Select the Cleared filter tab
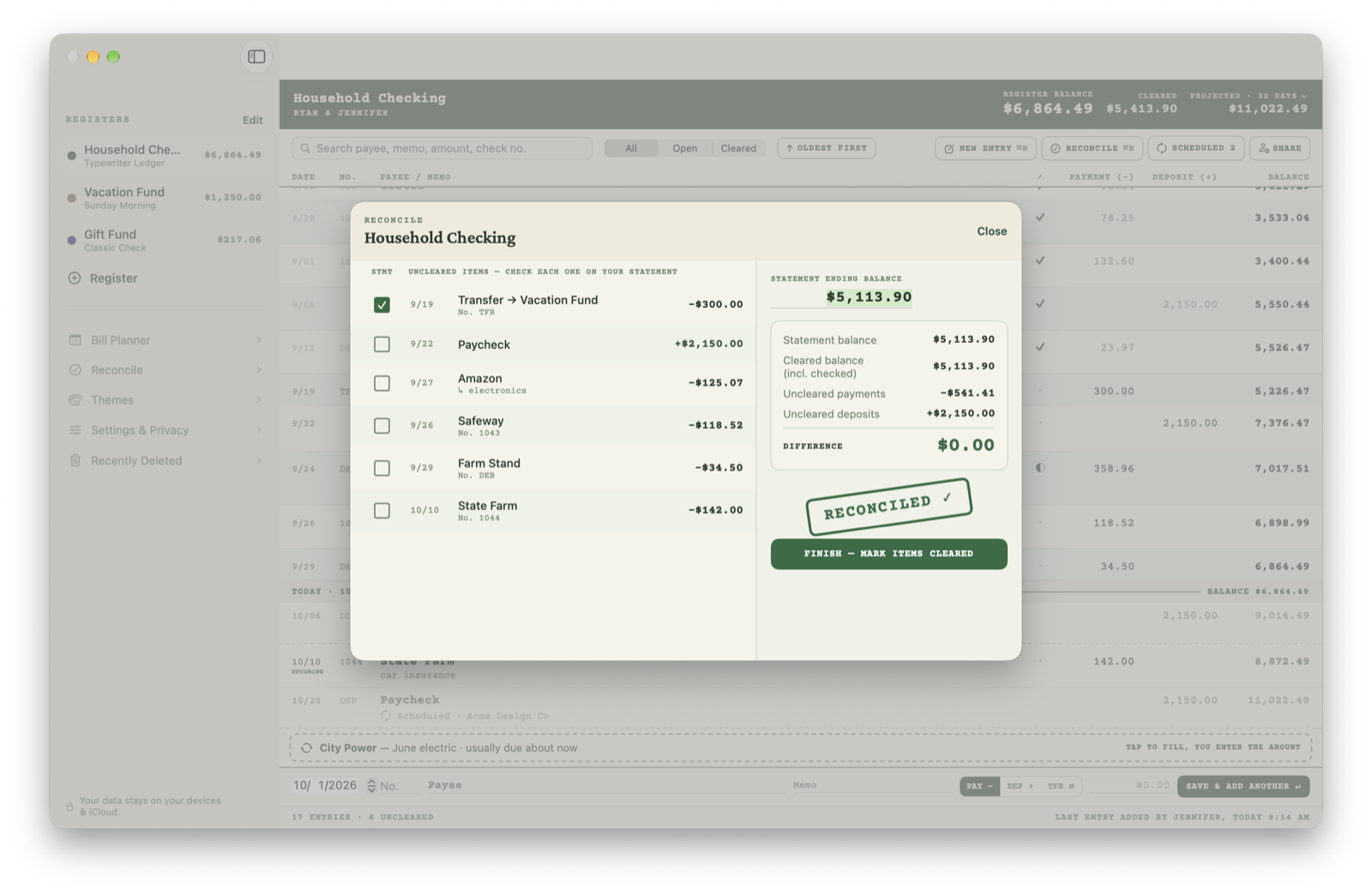This screenshot has height=894, width=1372. coord(738,148)
